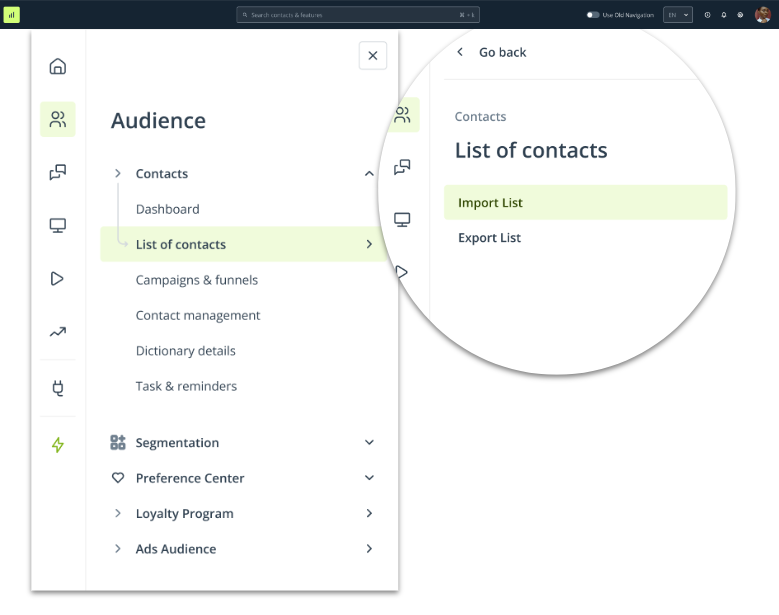Screen dimensions: 779x615
Task: Close the Audience navigation panel
Action: pos(372,56)
